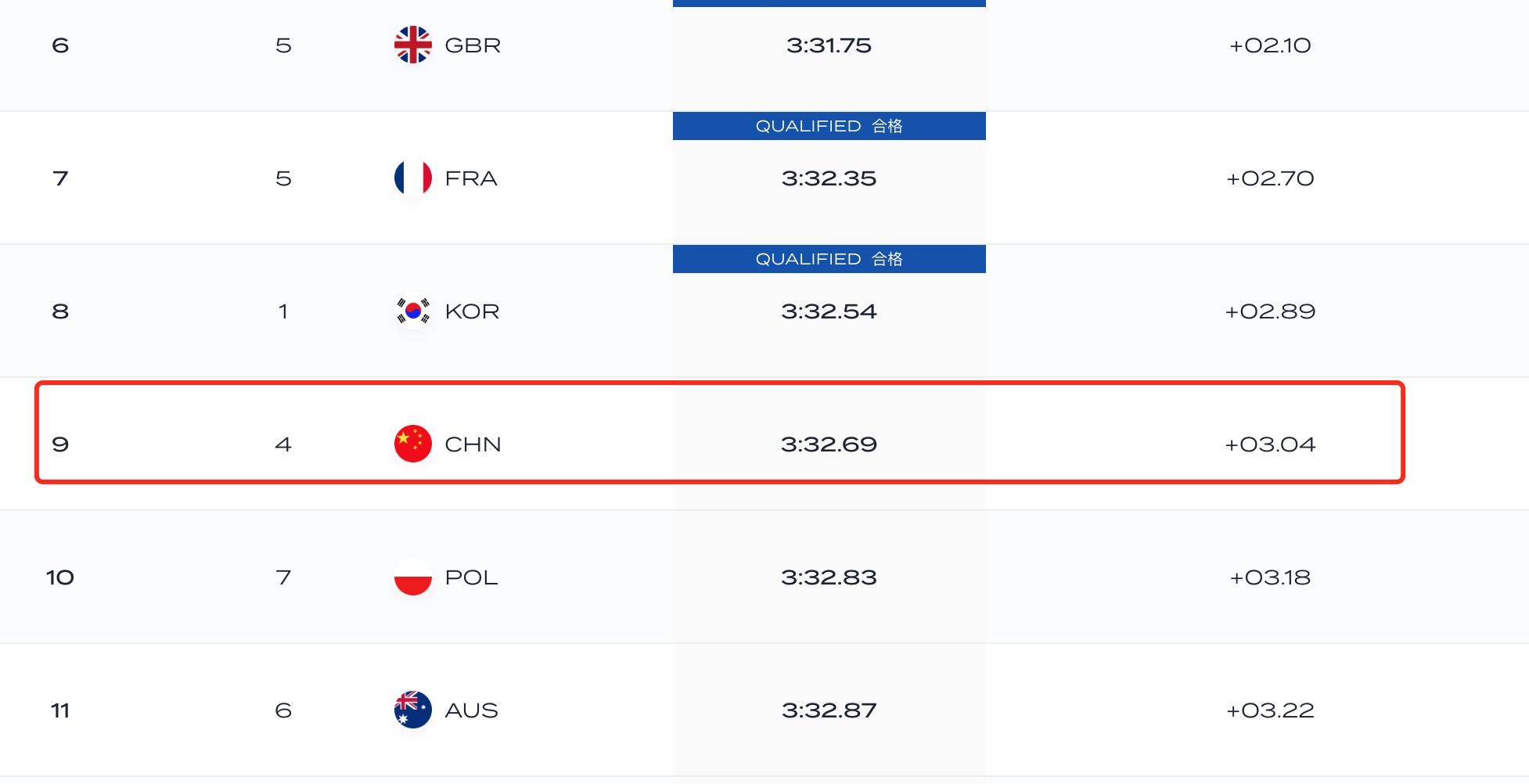Screen dimensions: 1529x784
Task: Click the +03.22 gap for Australia
Action: [x=1269, y=710]
